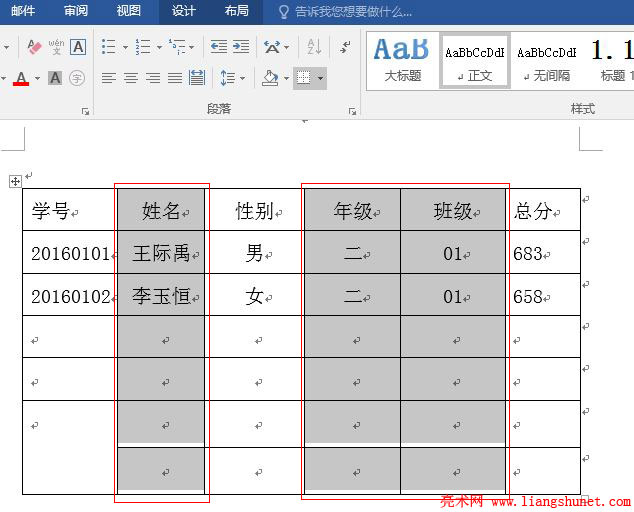The width and height of the screenshot is (634, 512).
Task: Click the sort A-Z icon
Action: tap(314, 47)
